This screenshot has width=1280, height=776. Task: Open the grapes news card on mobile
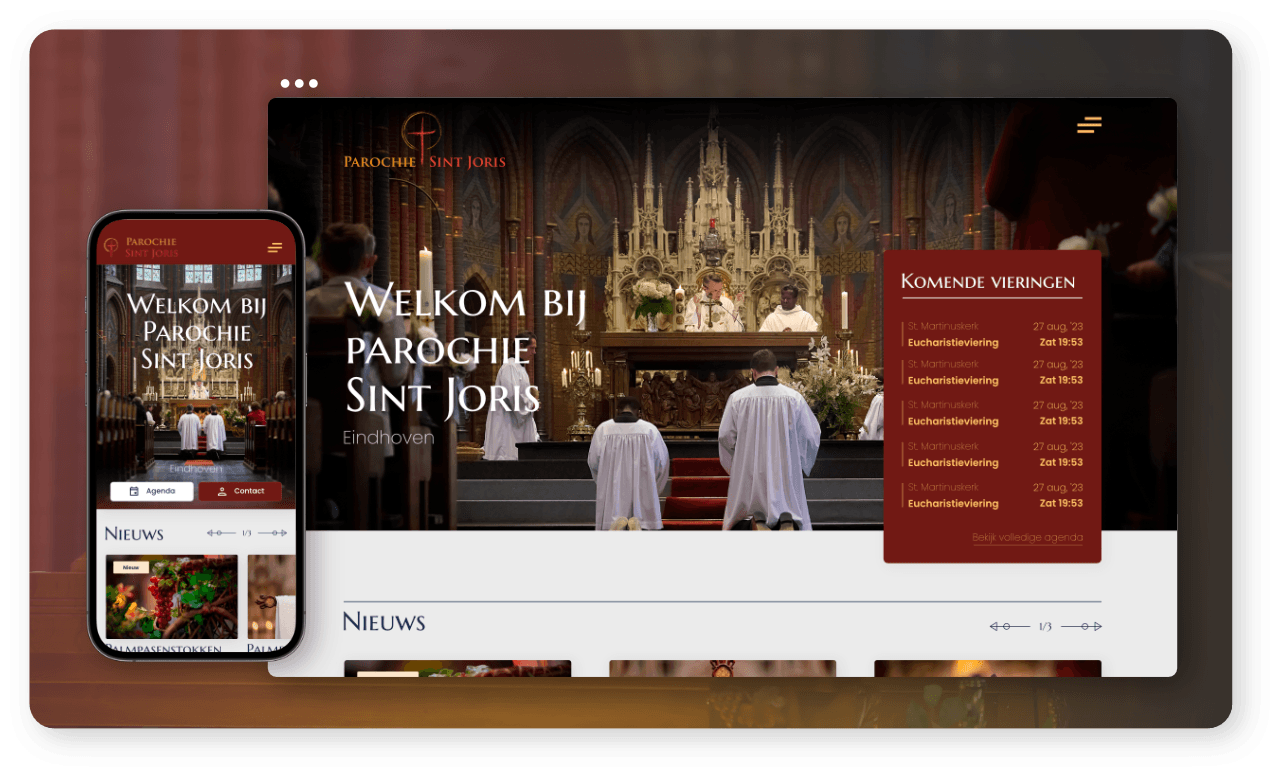click(x=172, y=597)
